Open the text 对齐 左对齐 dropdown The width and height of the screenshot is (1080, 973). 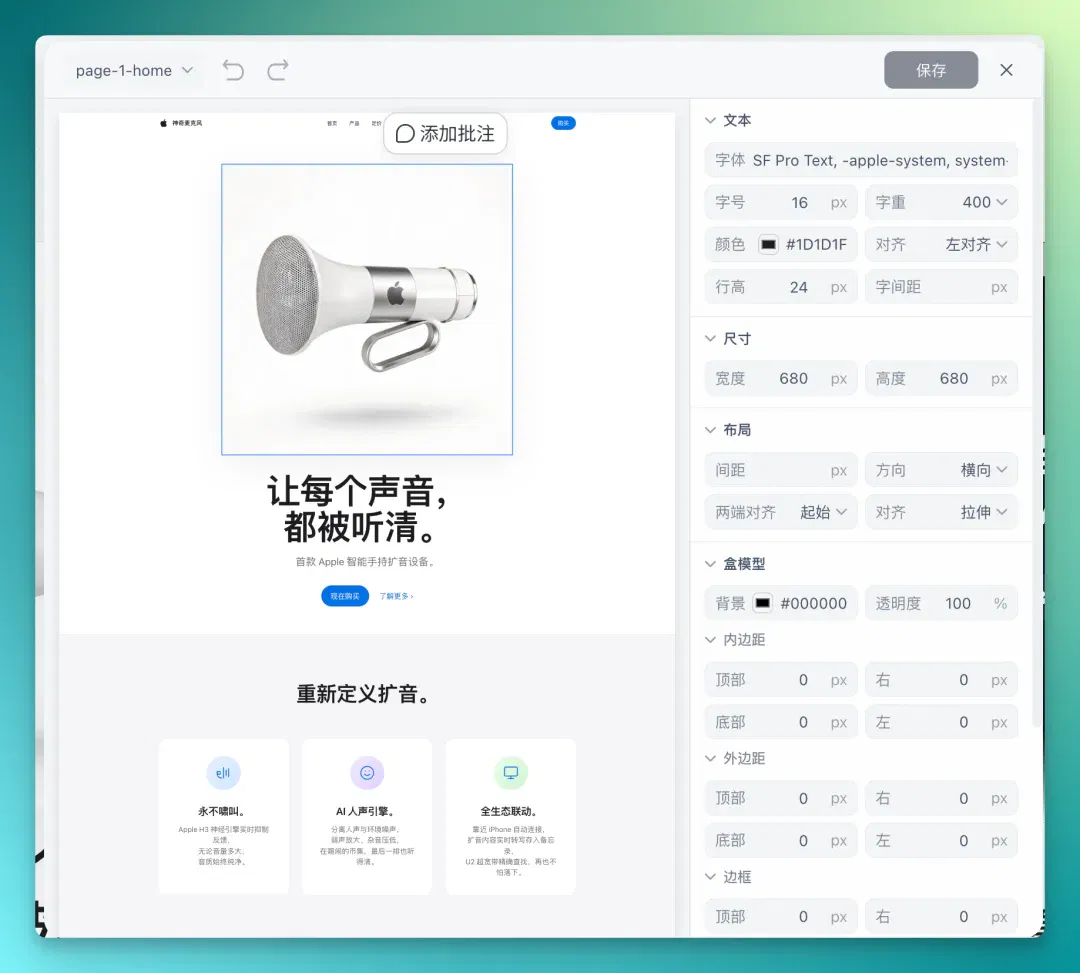[941, 244]
